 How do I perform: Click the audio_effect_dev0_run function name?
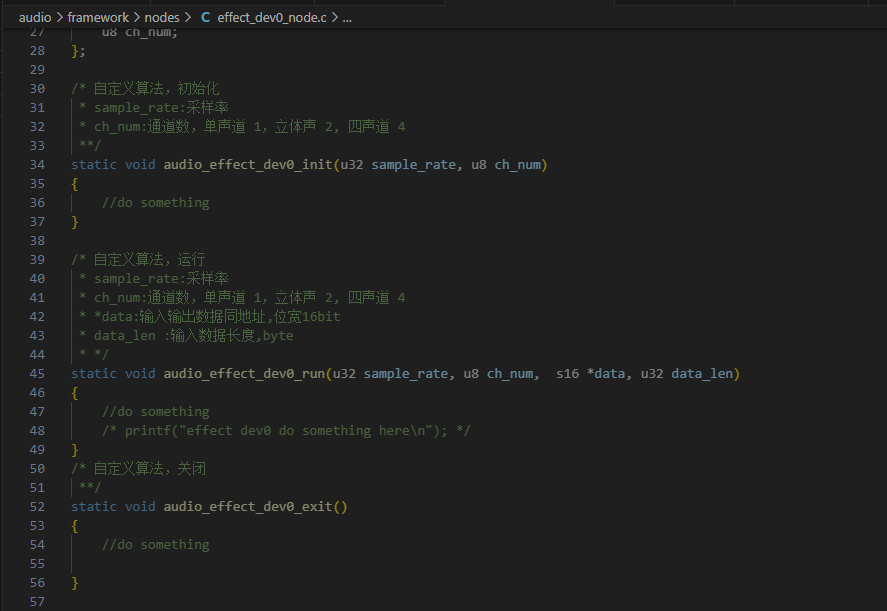[x=244, y=373]
